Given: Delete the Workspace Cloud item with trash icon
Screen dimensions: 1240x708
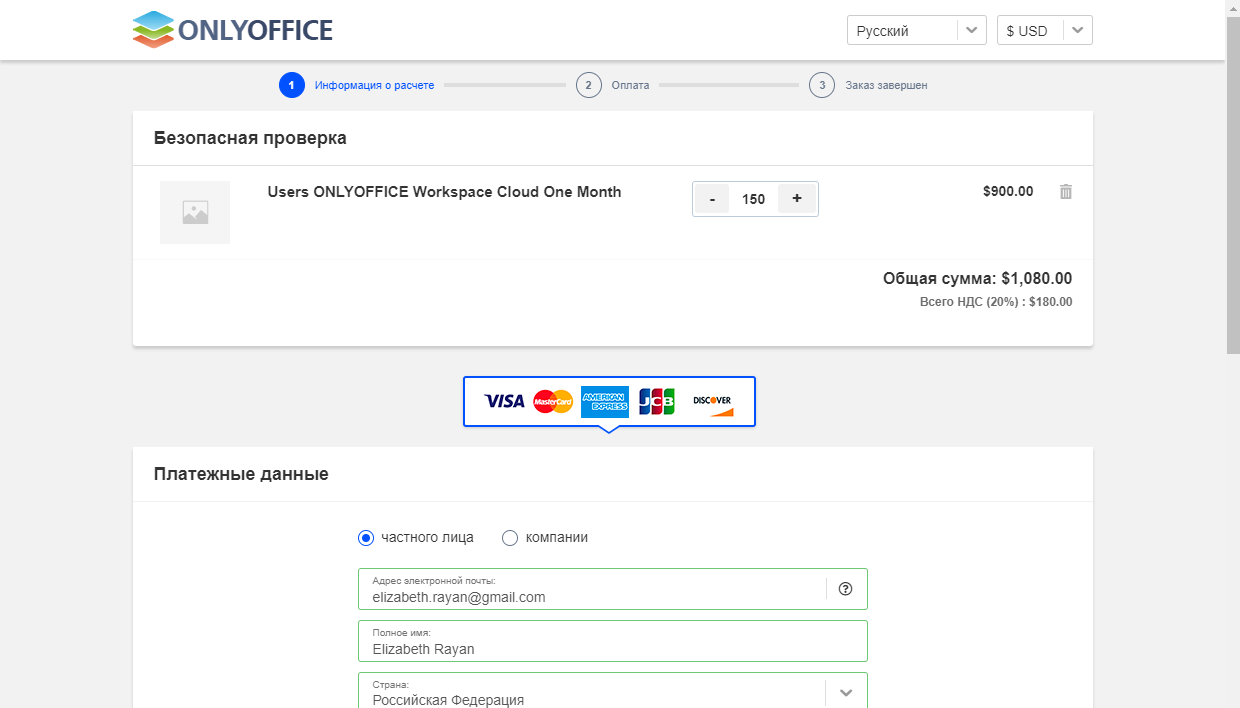Looking at the screenshot, I should pyautogui.click(x=1066, y=191).
